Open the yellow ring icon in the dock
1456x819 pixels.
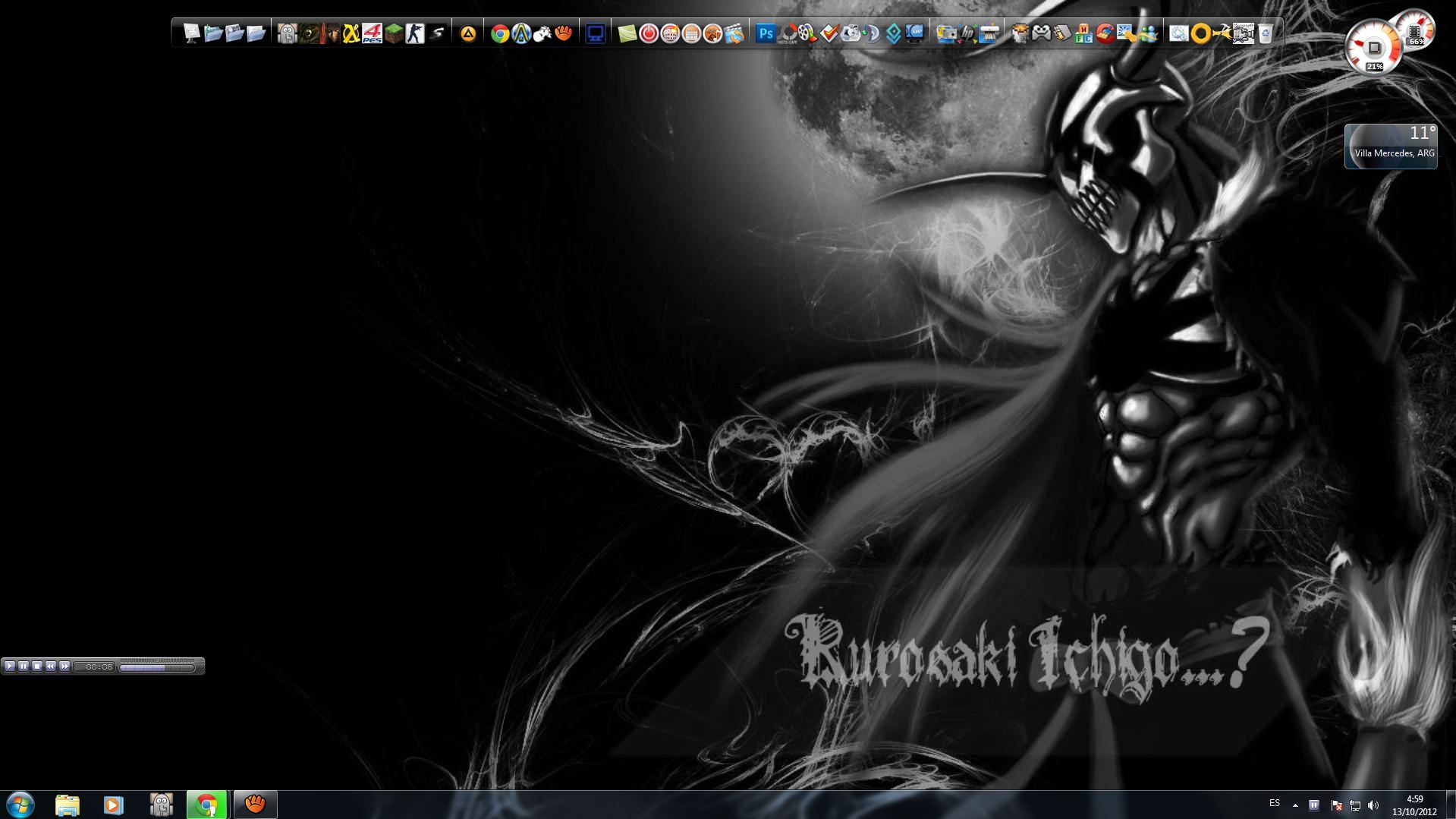pyautogui.click(x=1200, y=33)
